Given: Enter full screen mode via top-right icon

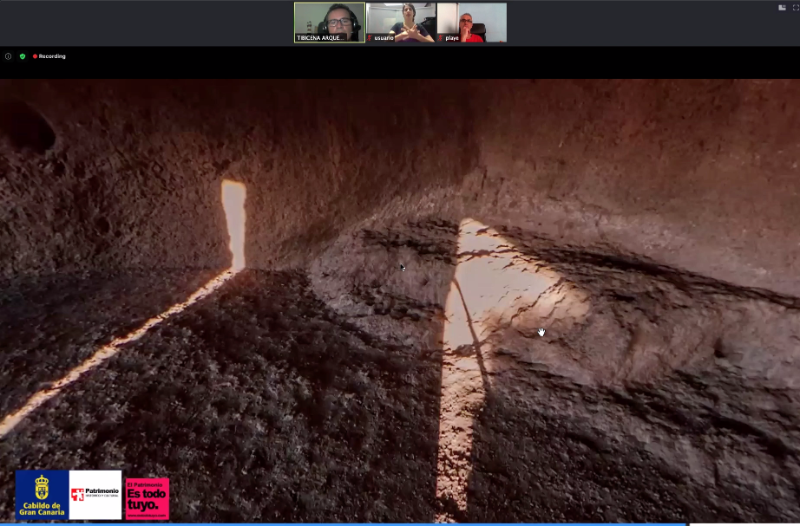Looking at the screenshot, I should [x=795, y=7].
